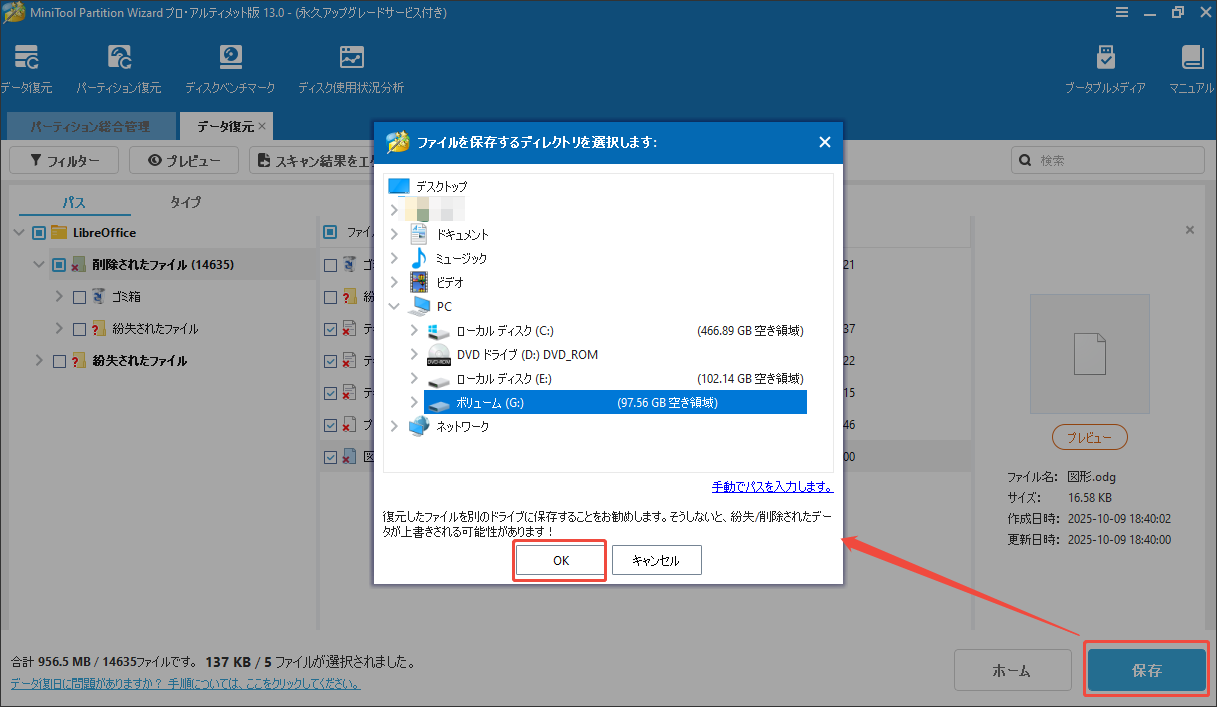Open the data recovery help link at bottom
The width and height of the screenshot is (1217, 707).
(185, 684)
